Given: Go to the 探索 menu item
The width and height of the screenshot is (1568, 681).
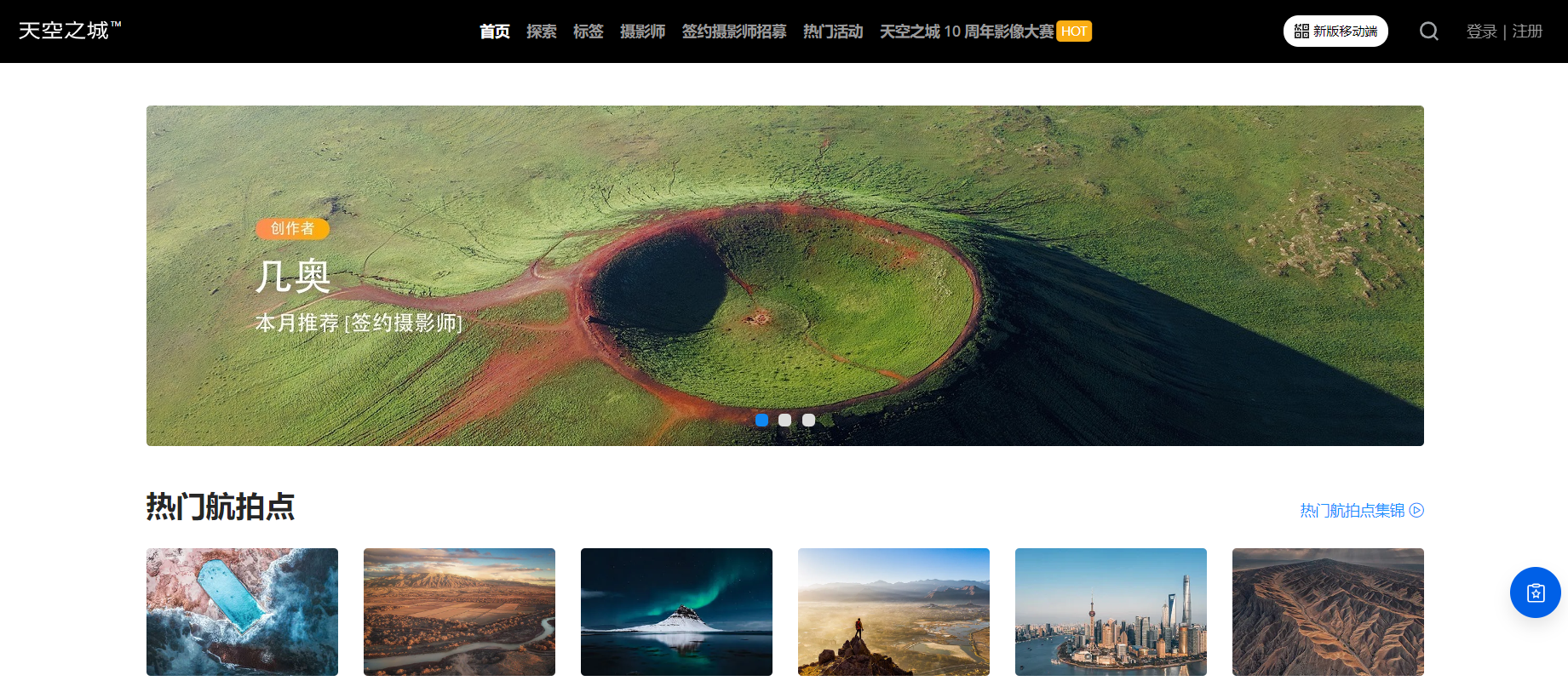Looking at the screenshot, I should [x=541, y=31].
